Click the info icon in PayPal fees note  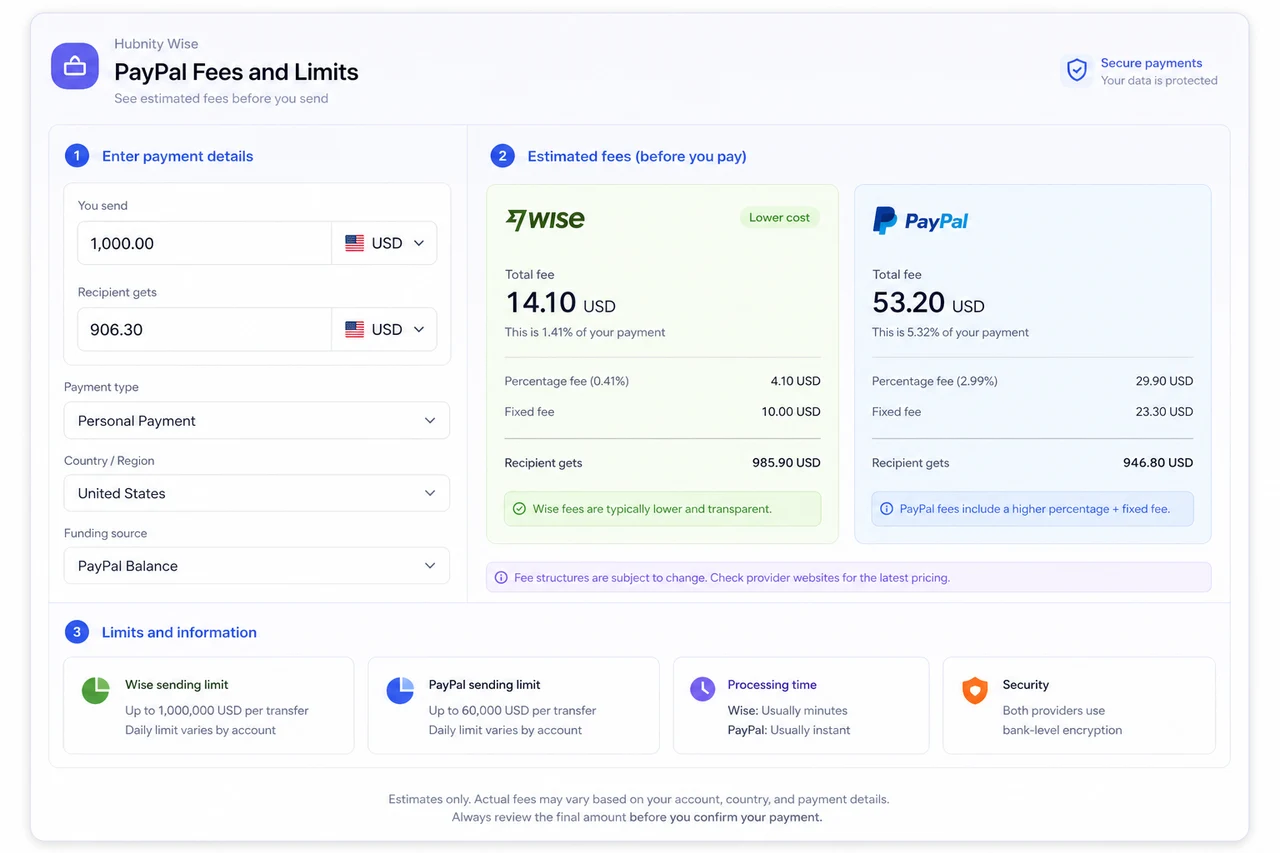click(x=886, y=509)
